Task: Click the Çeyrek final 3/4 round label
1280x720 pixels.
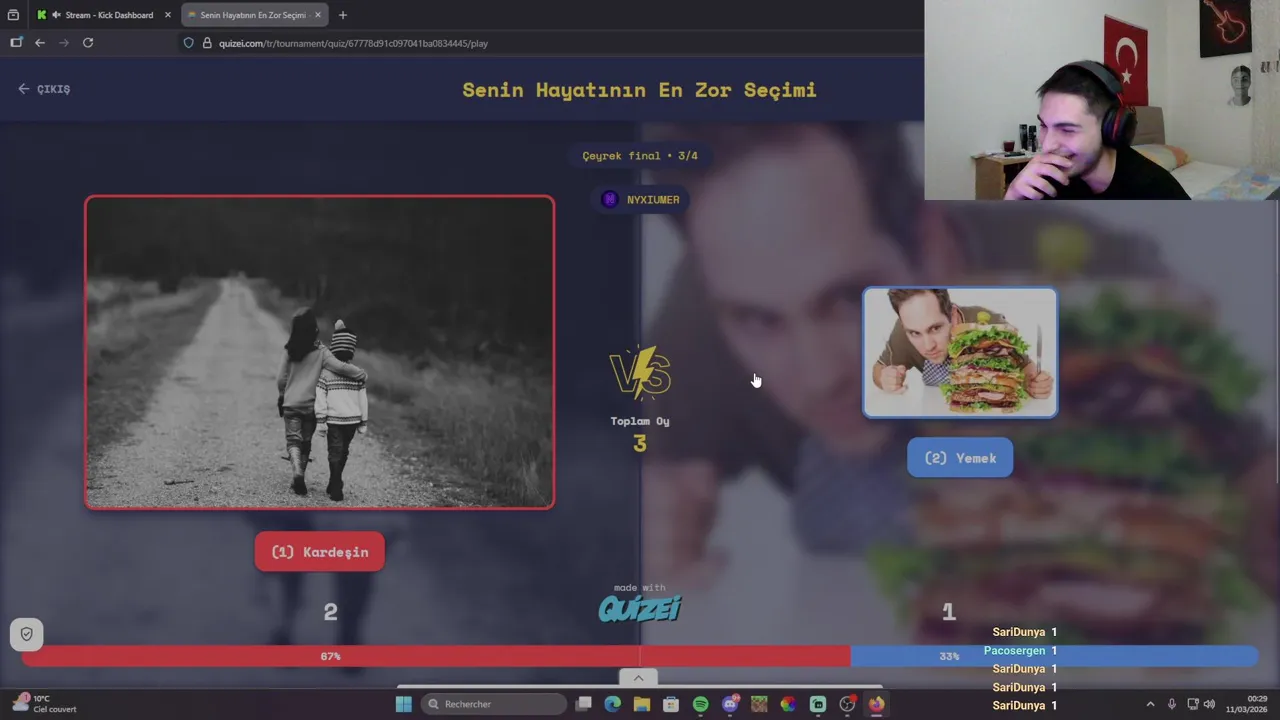Action: (640, 156)
